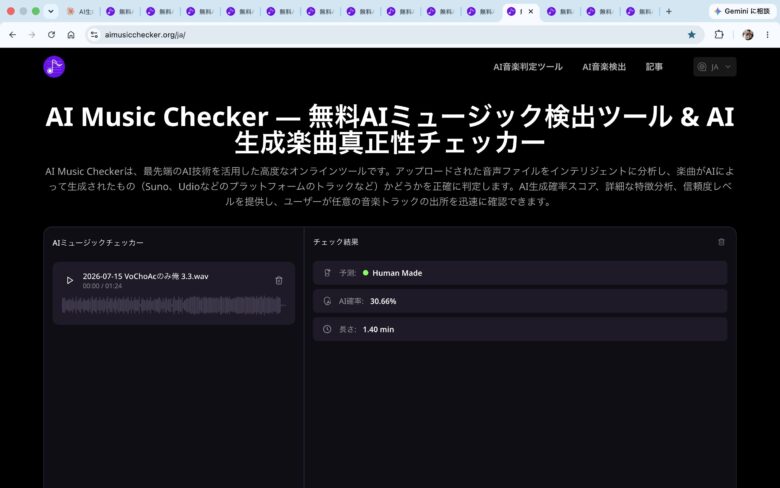Click the AI Music Checker purple logo
780x488 pixels.
[54, 67]
